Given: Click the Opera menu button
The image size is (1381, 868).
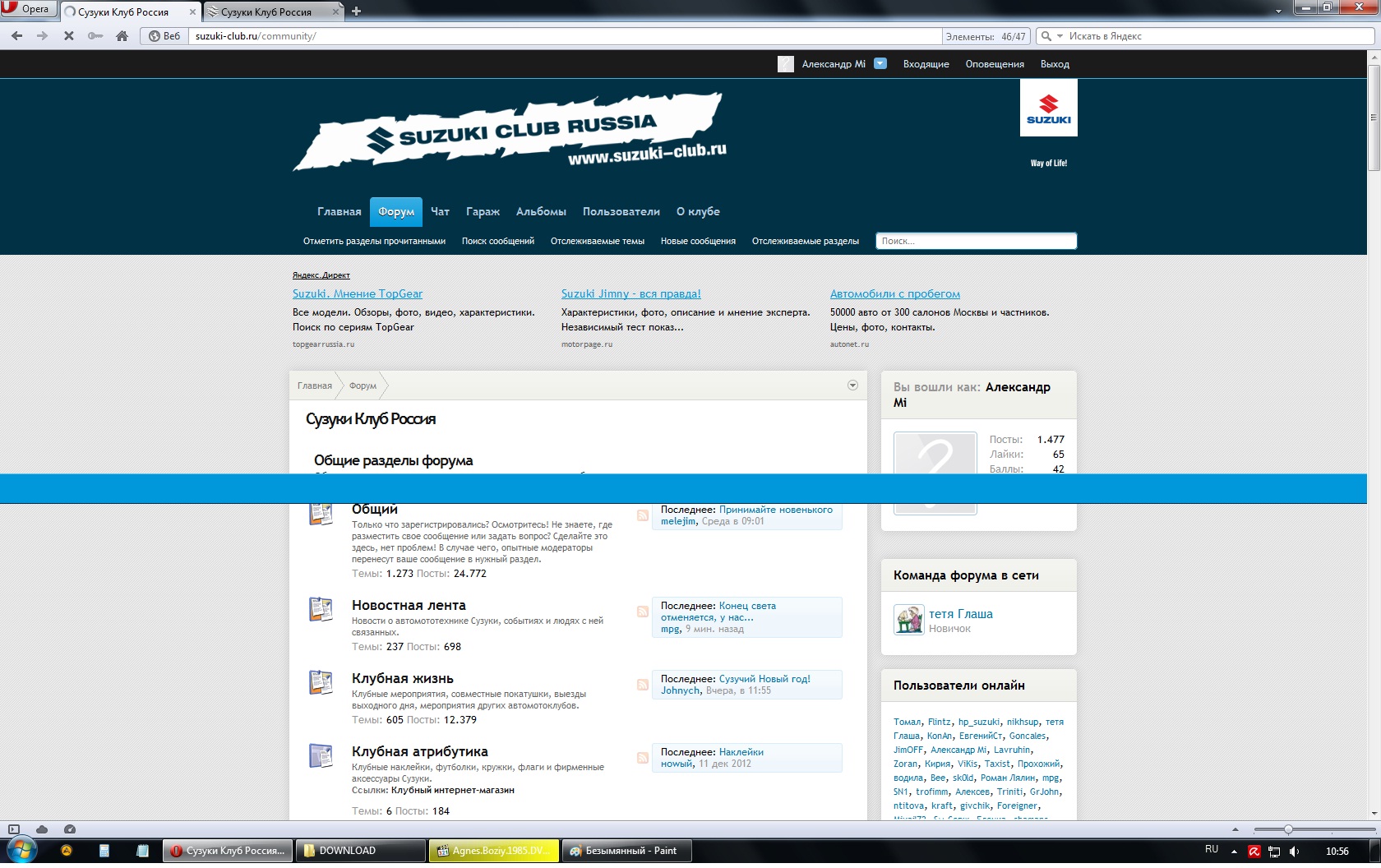Looking at the screenshot, I should 29,9.
